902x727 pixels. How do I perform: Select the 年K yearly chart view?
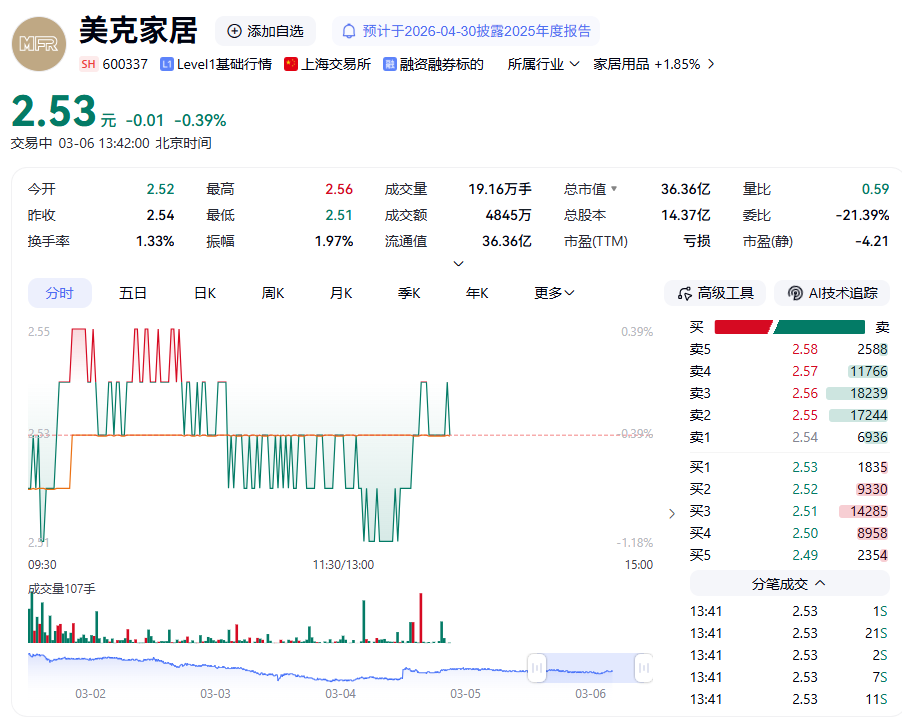477,292
